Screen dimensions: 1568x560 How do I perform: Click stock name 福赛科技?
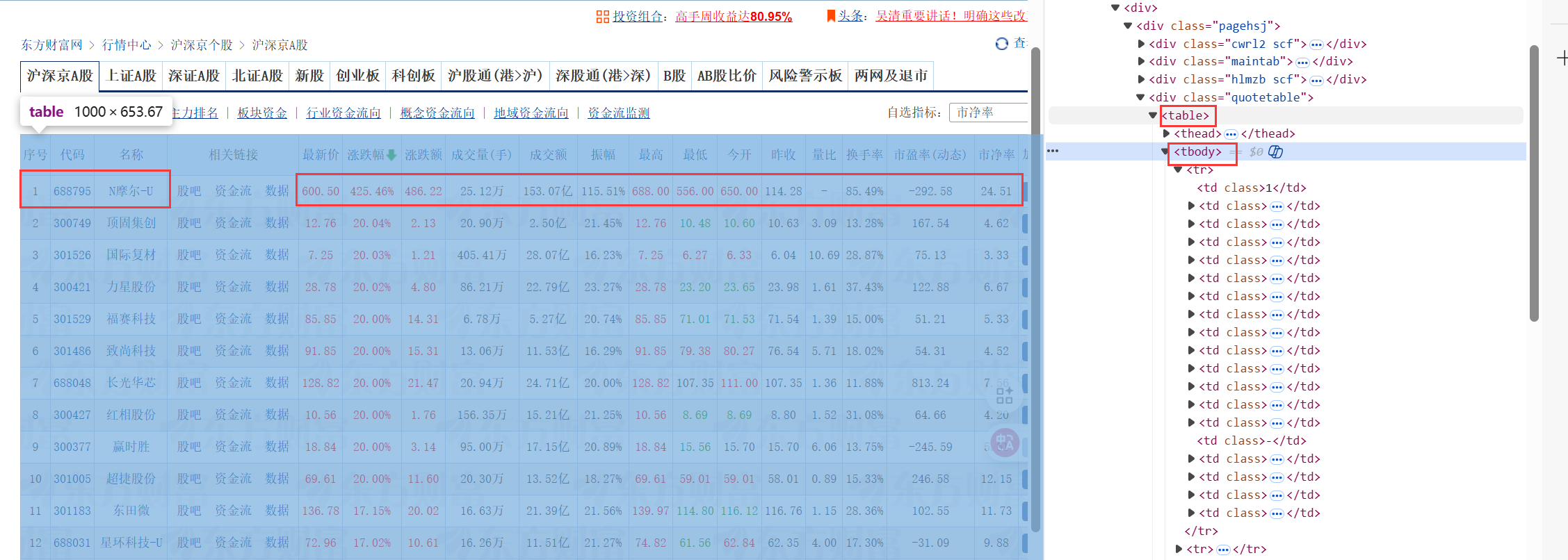point(131,319)
